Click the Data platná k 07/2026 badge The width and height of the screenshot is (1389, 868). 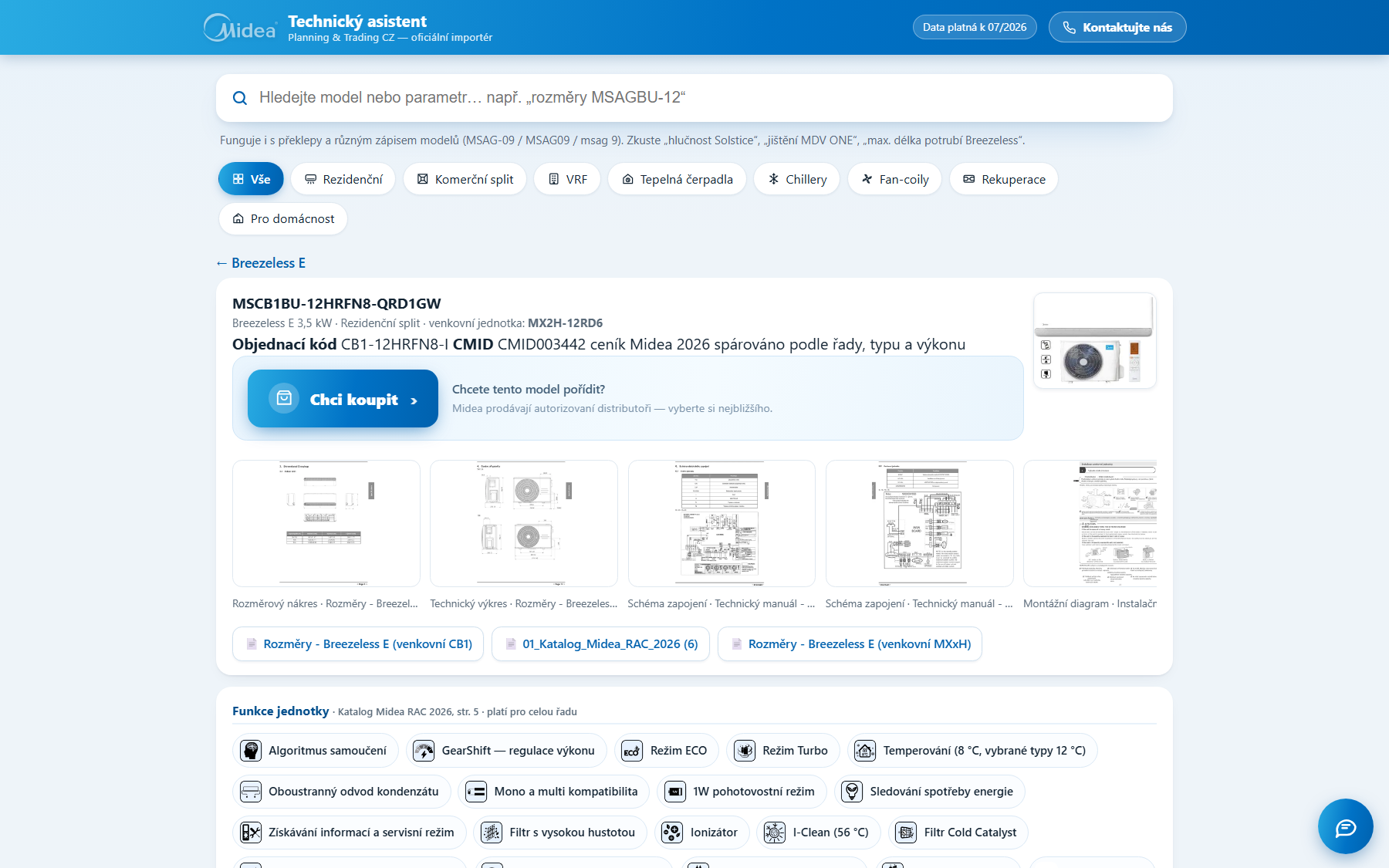(975, 28)
